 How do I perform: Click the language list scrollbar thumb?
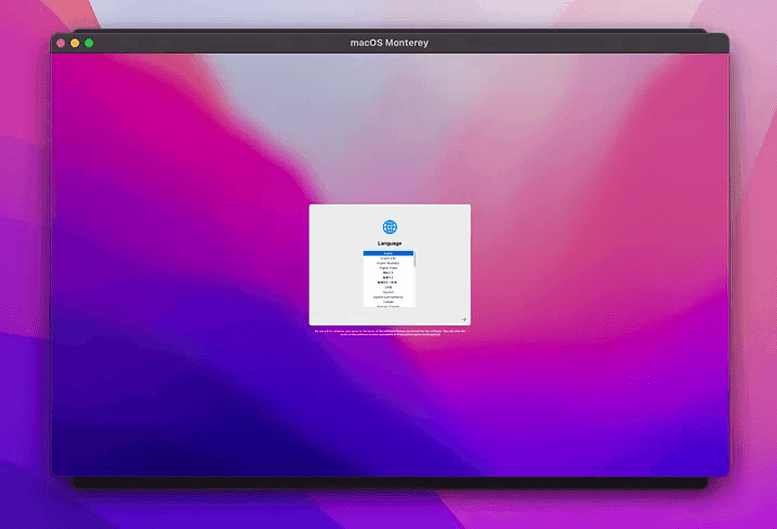pos(415,260)
